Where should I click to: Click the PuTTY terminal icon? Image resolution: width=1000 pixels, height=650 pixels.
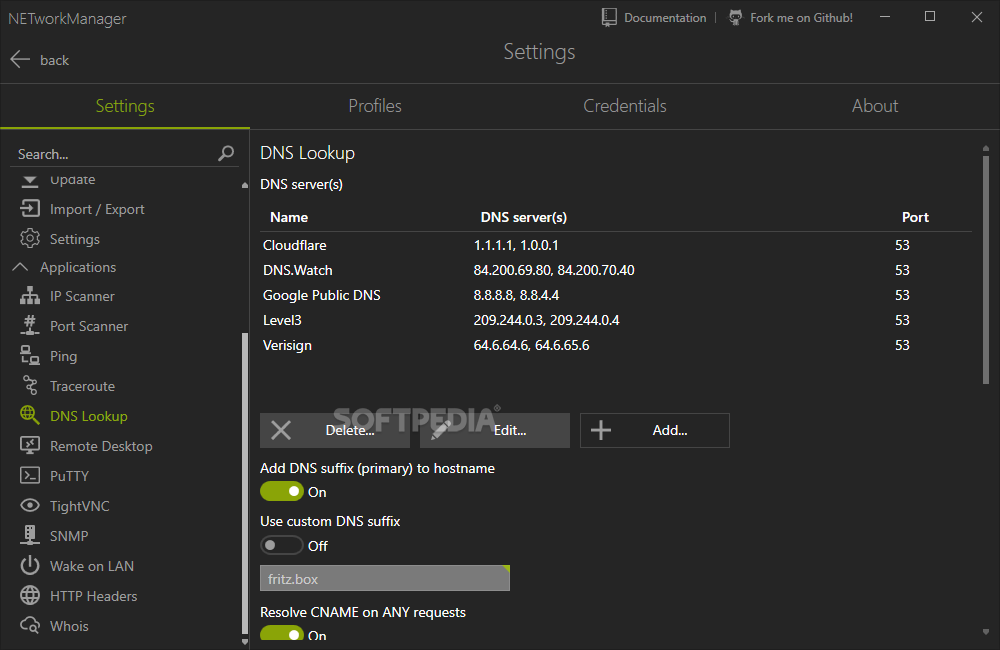tap(29, 475)
